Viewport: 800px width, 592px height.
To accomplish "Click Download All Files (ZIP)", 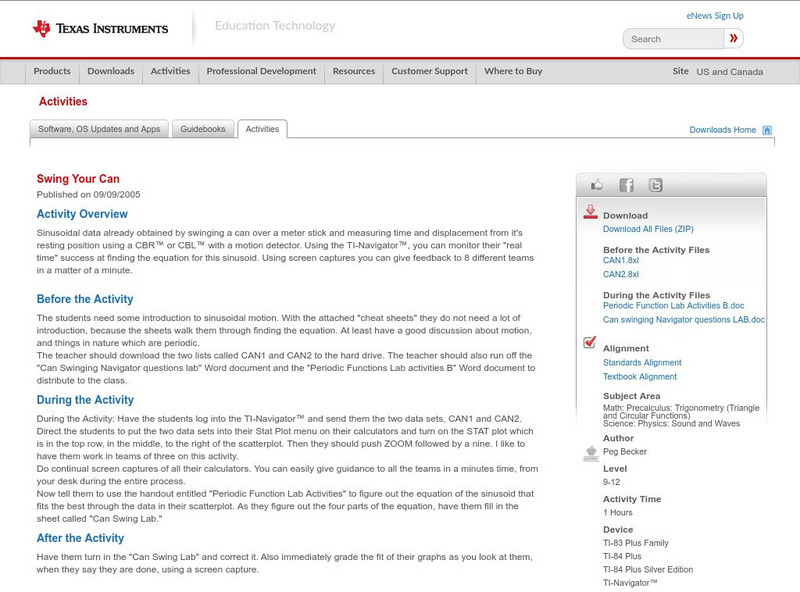I will pyautogui.click(x=648, y=229).
